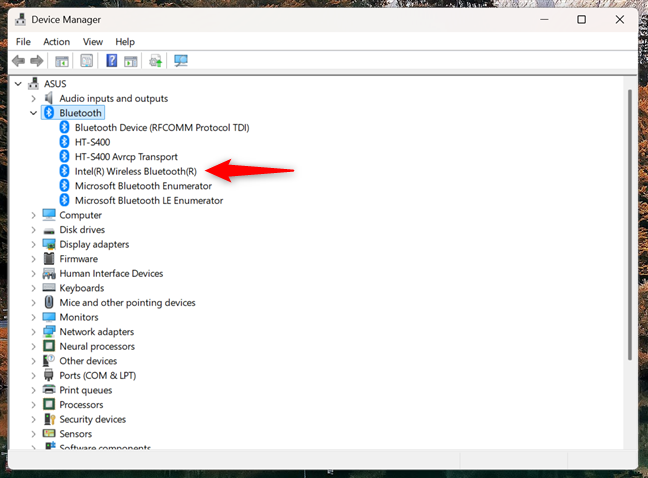The height and width of the screenshot is (478, 648).
Task: Click the Action pane toolbar icon
Action: pyautogui.click(x=131, y=61)
